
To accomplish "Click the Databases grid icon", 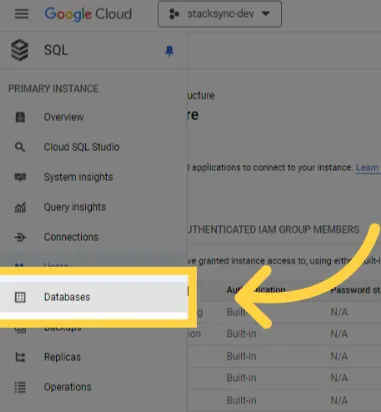I will [20, 297].
